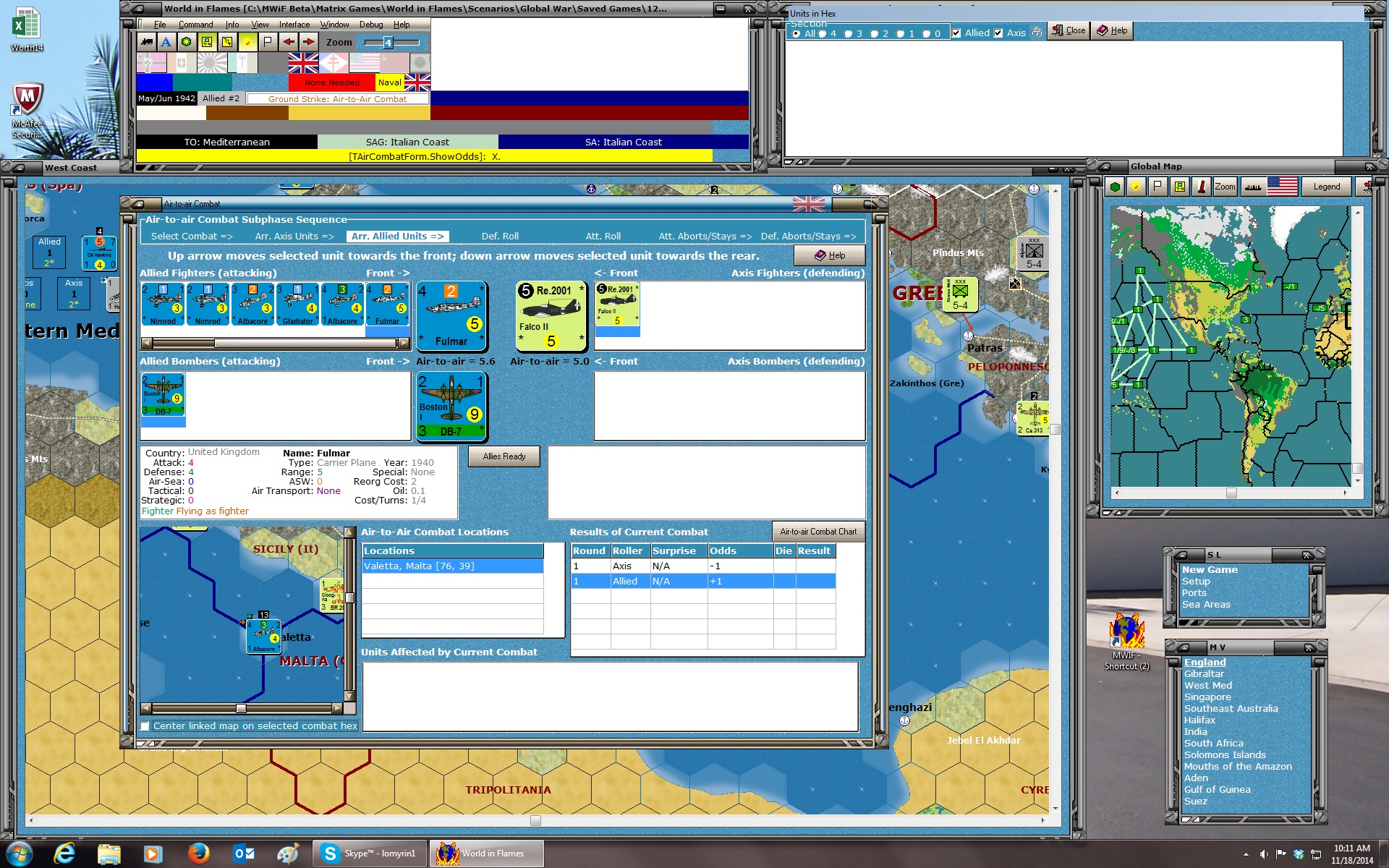
Task: Click the blue letter A toolbar icon
Action: (x=166, y=42)
